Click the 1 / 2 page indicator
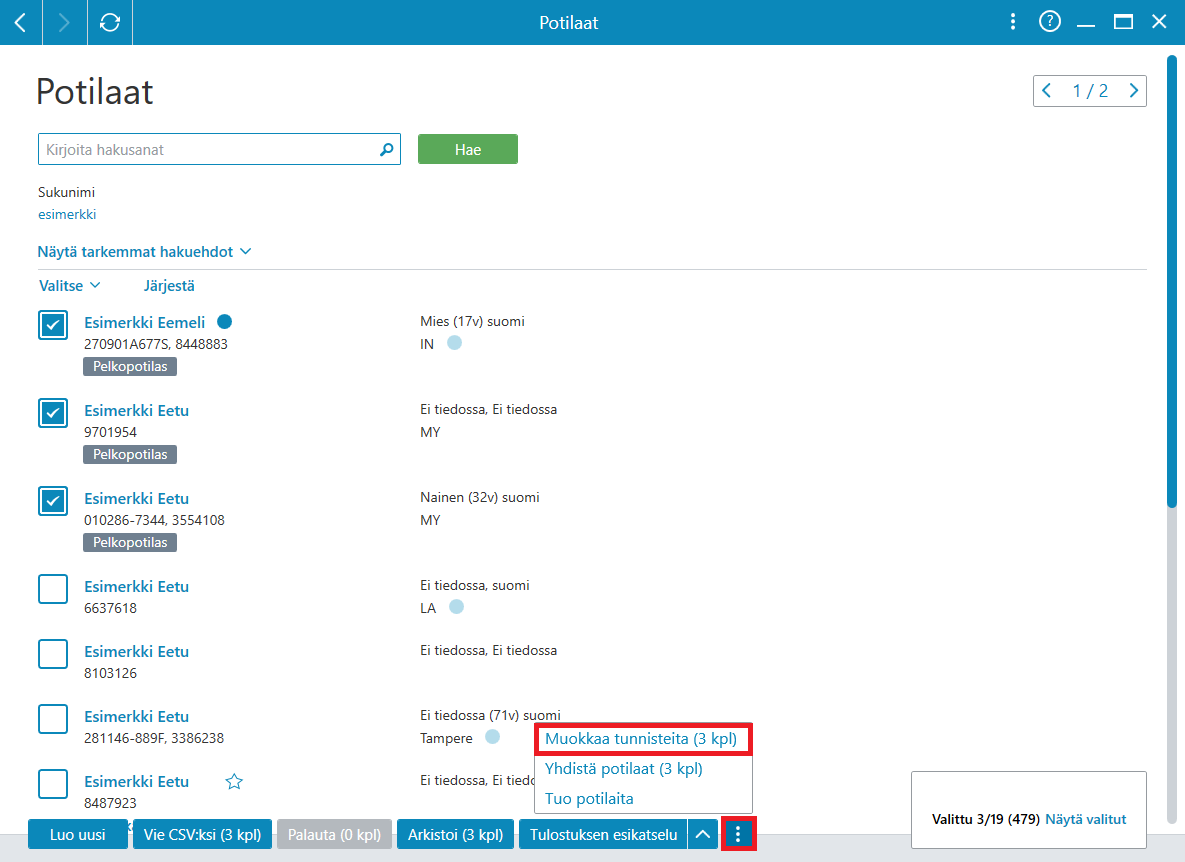Image resolution: width=1185 pixels, height=862 pixels. point(1090,91)
